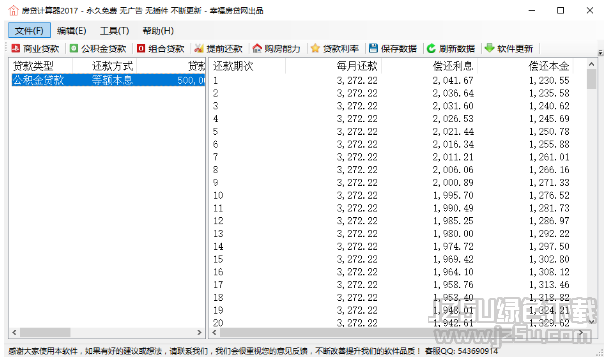Click up arrow of schedule vertical scrollbar
The width and height of the screenshot is (610, 362).
pyautogui.click(x=591, y=64)
